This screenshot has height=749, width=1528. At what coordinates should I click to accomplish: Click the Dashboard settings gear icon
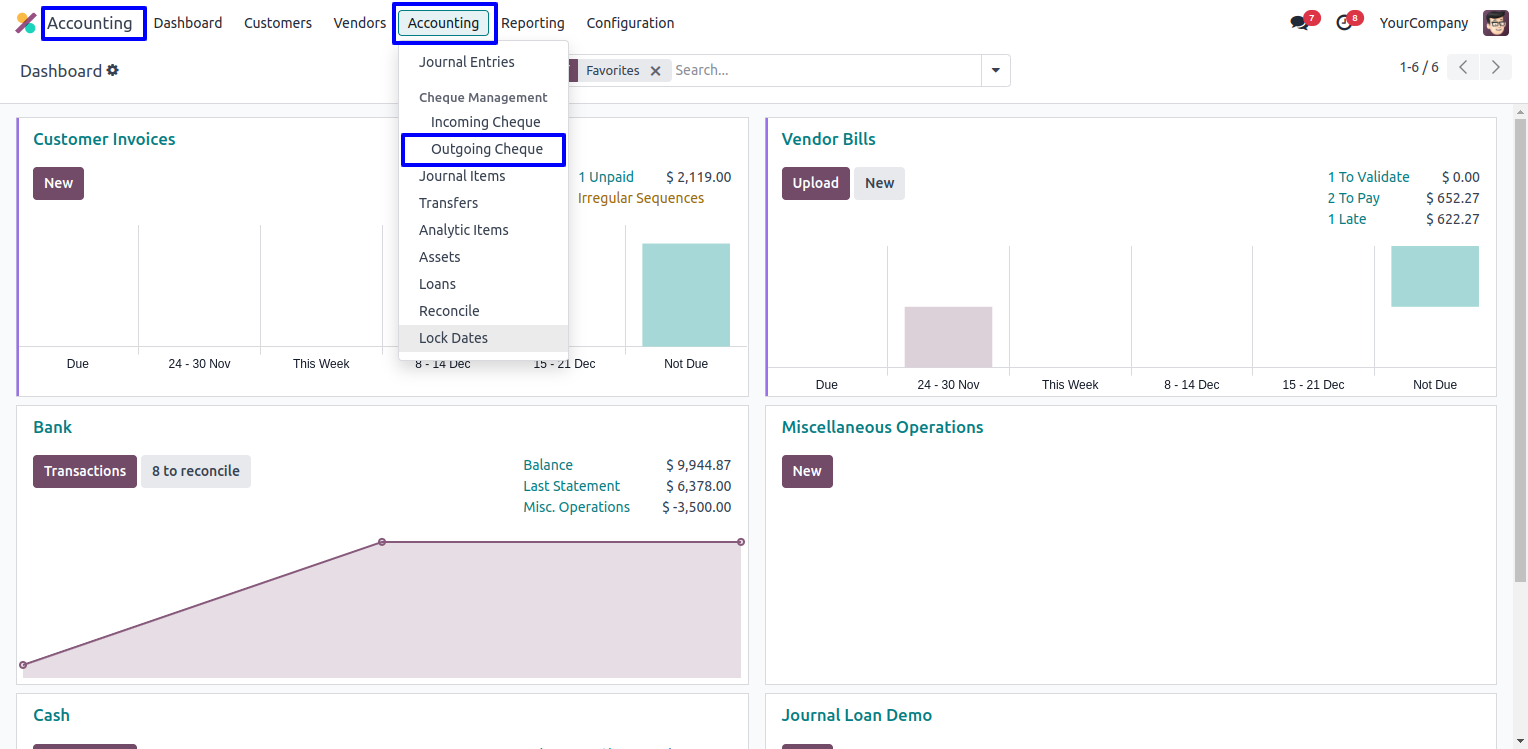click(x=113, y=70)
